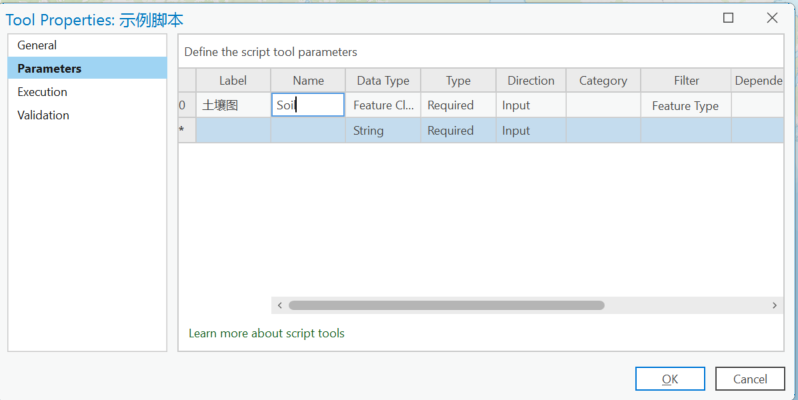
Task: Open the Feature Class data type cell
Action: pos(383,105)
